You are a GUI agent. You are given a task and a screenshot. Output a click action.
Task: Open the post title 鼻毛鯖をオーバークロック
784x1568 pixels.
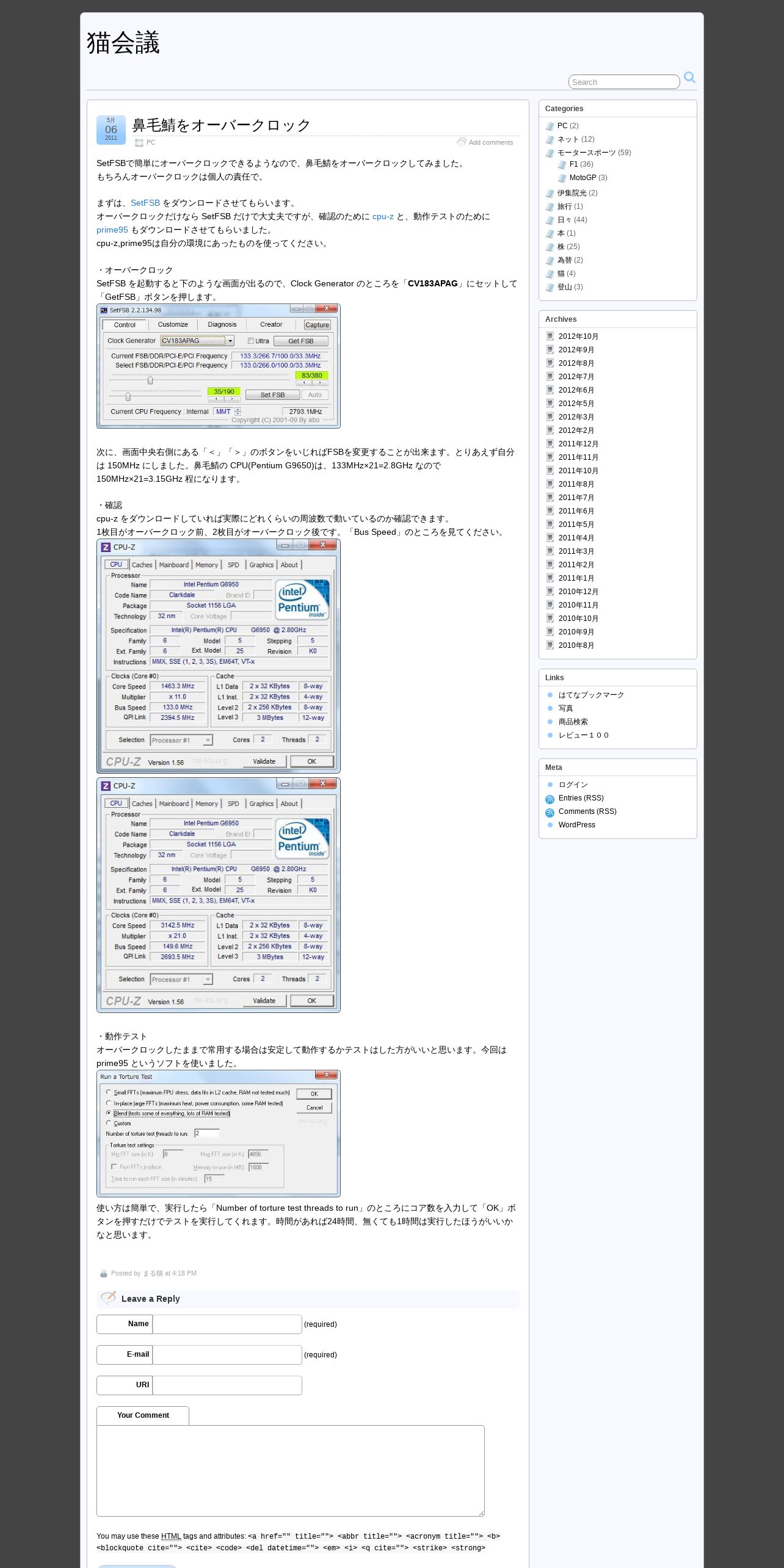click(221, 125)
